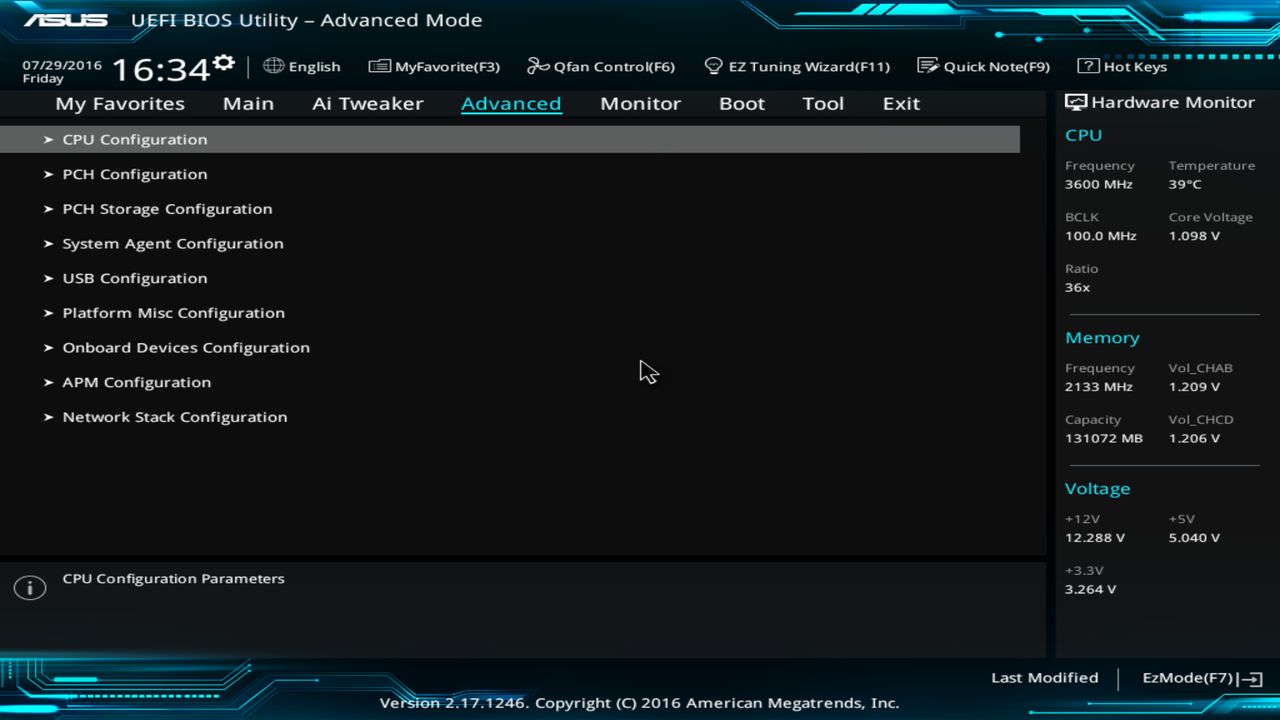Open Qfan Control

[x=600, y=66]
